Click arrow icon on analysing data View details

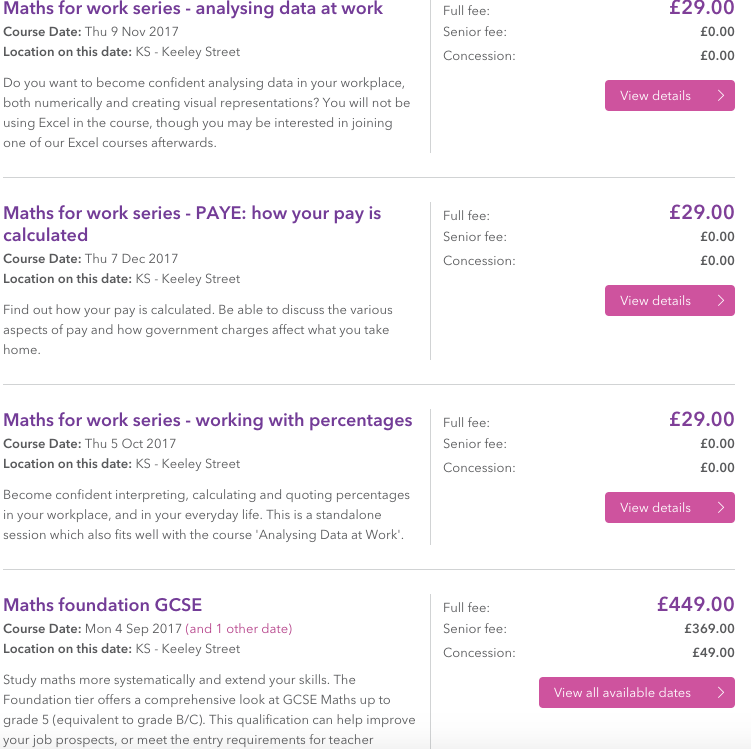click(x=721, y=96)
